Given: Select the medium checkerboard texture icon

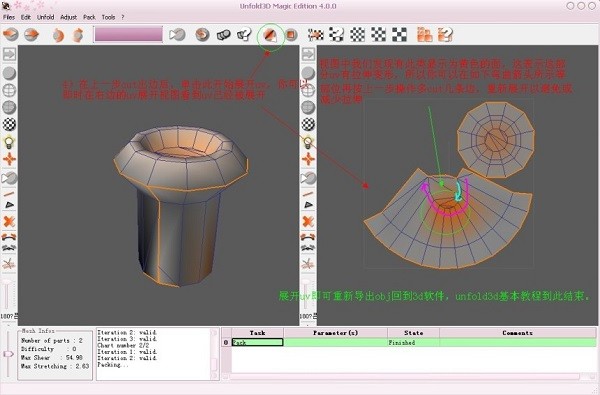Looking at the screenshot, I should tap(378, 35).
